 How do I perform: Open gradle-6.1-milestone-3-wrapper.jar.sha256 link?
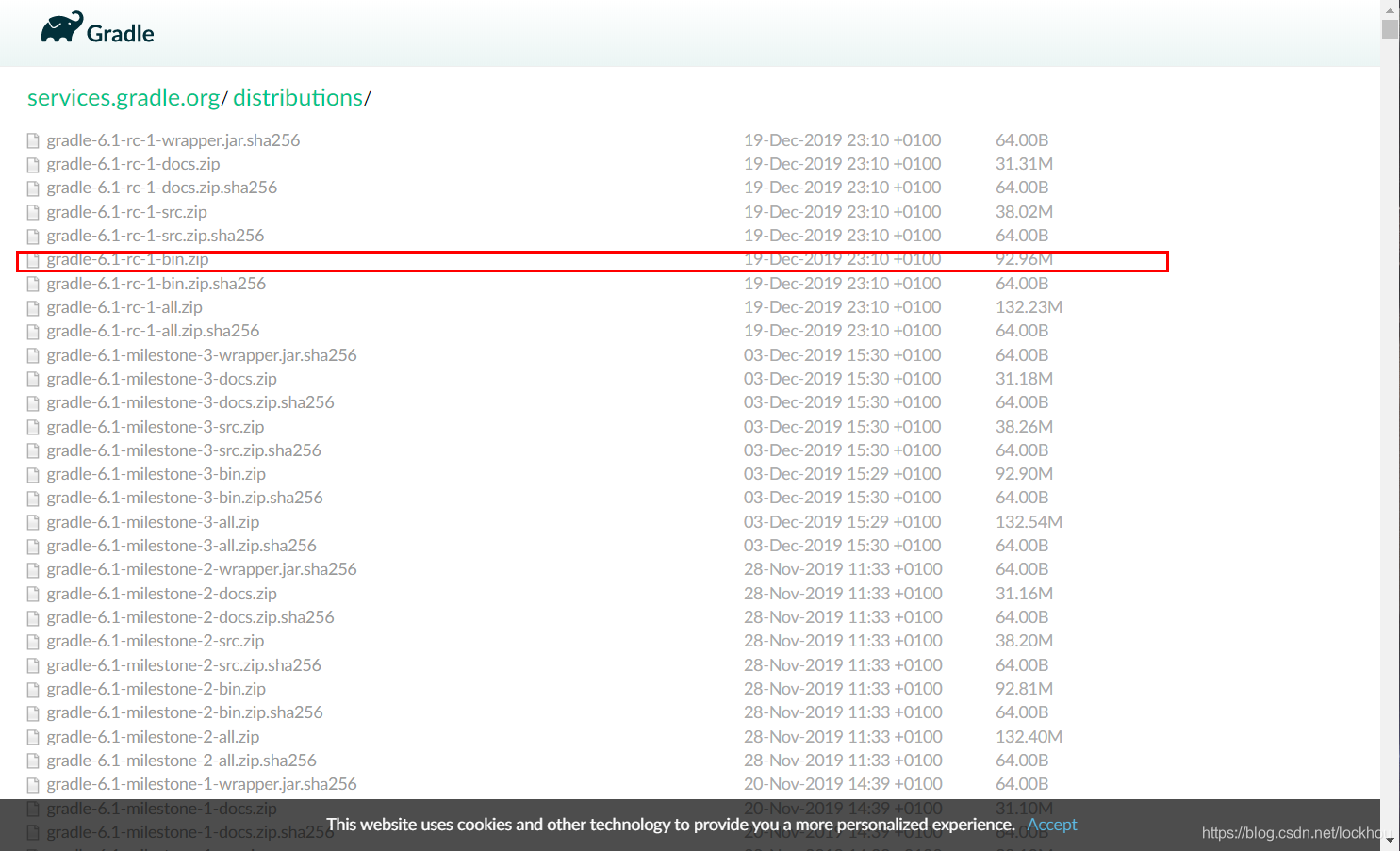(x=202, y=355)
